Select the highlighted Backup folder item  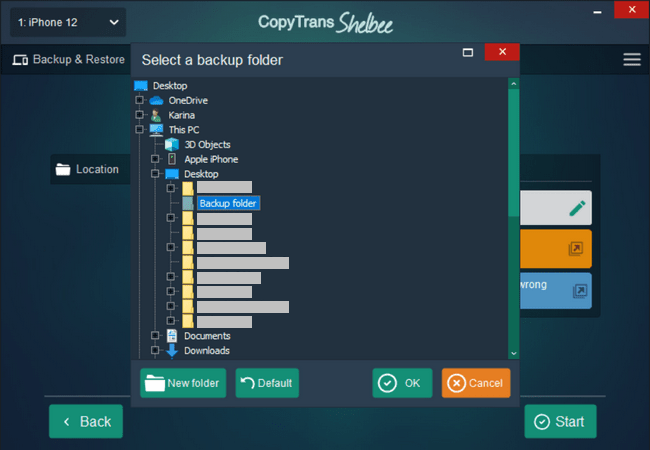[228, 203]
